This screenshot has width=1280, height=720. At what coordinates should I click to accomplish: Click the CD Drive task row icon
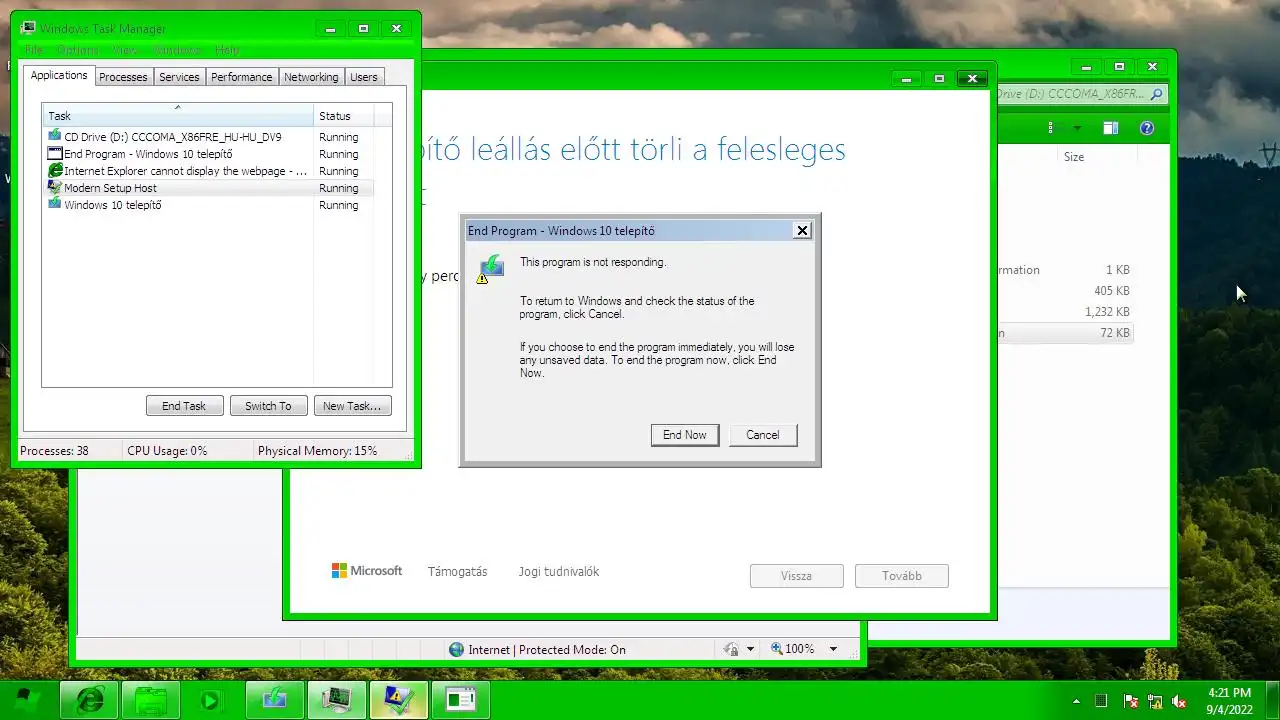click(x=55, y=137)
